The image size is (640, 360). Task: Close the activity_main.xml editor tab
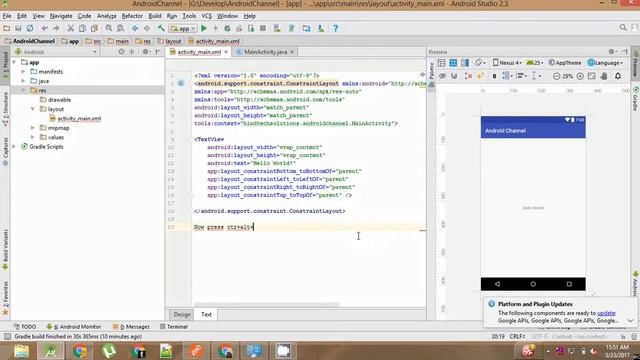point(226,52)
